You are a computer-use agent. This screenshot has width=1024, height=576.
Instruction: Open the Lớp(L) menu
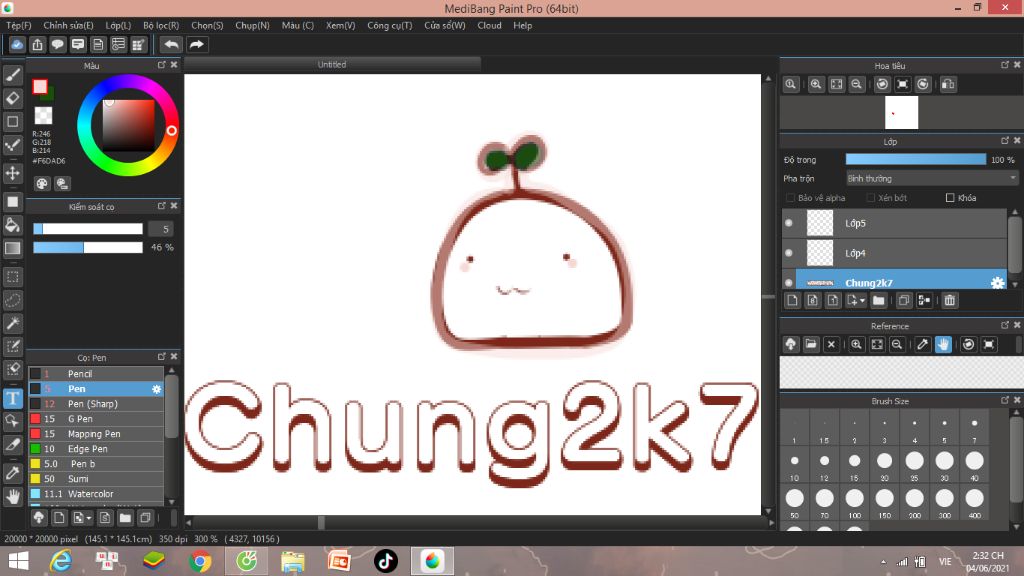118,25
